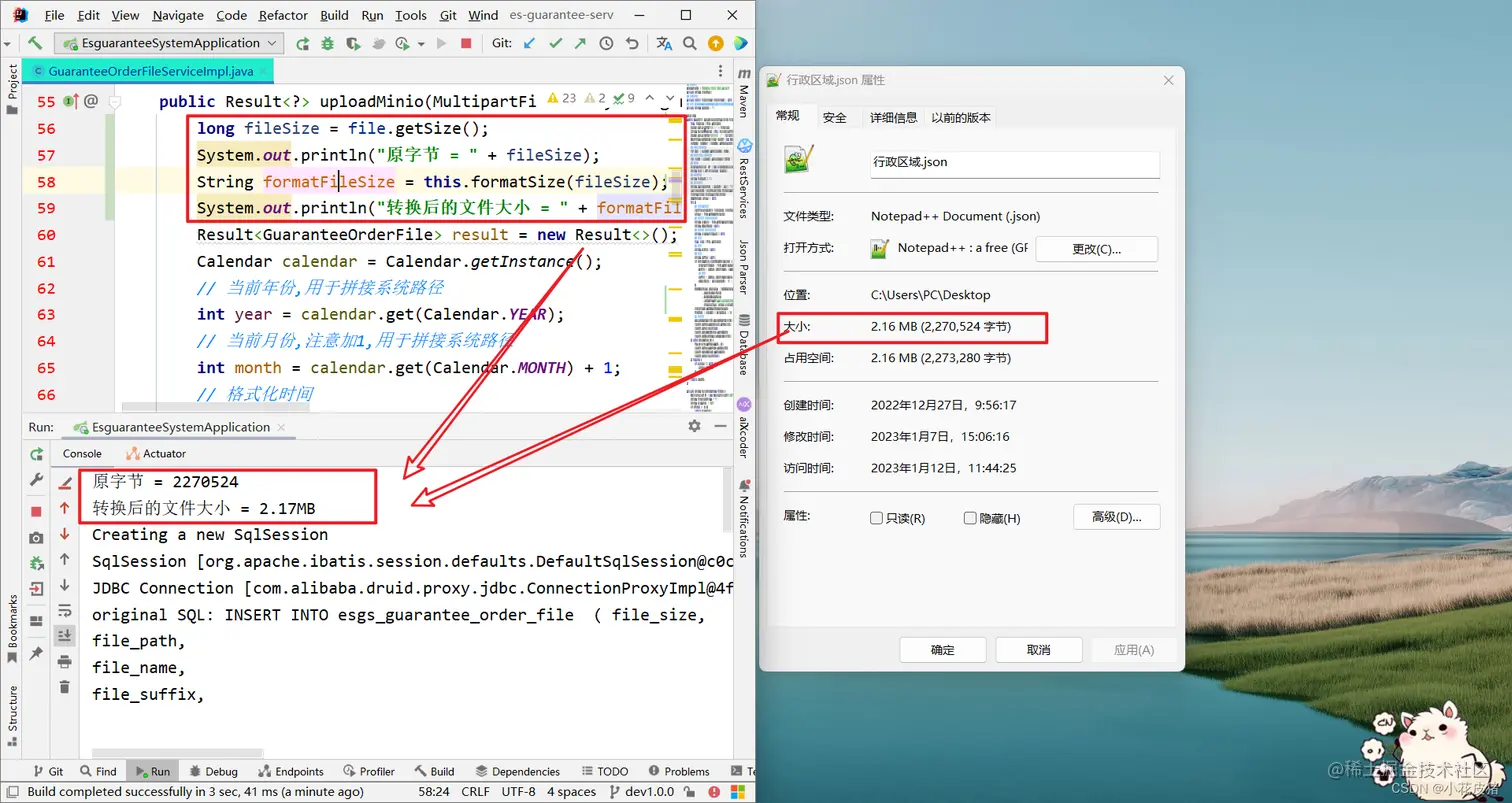The image size is (1512, 803).
Task: Show Git history clock icon
Action: coord(606,43)
